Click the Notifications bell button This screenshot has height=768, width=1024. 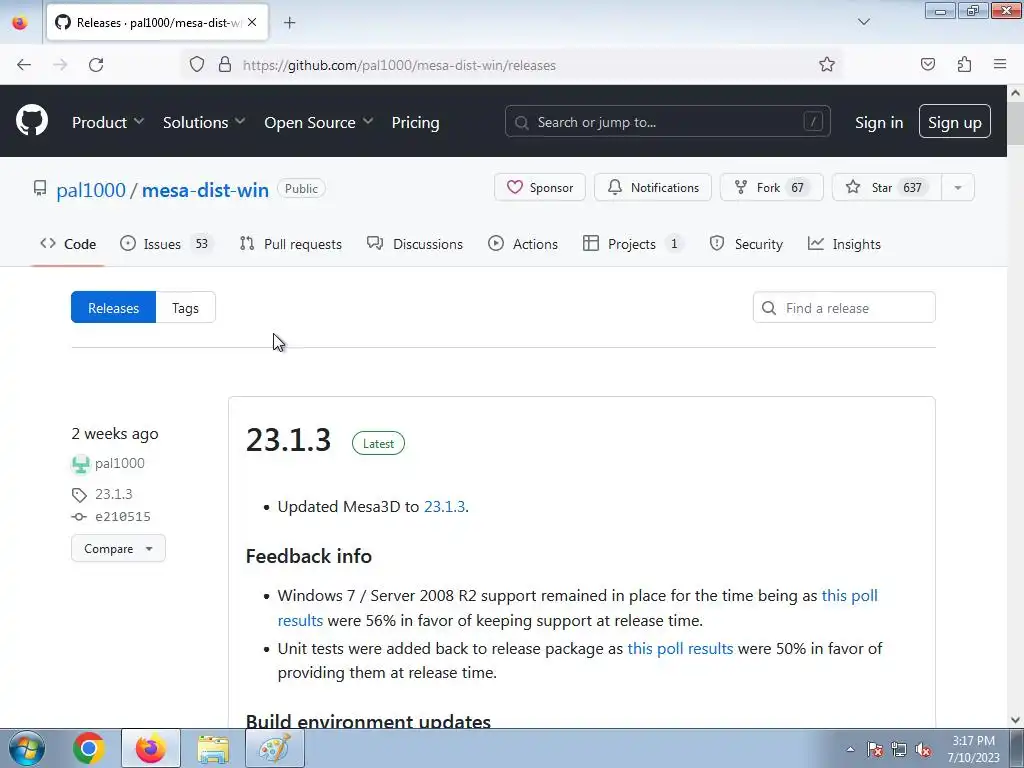(x=652, y=187)
